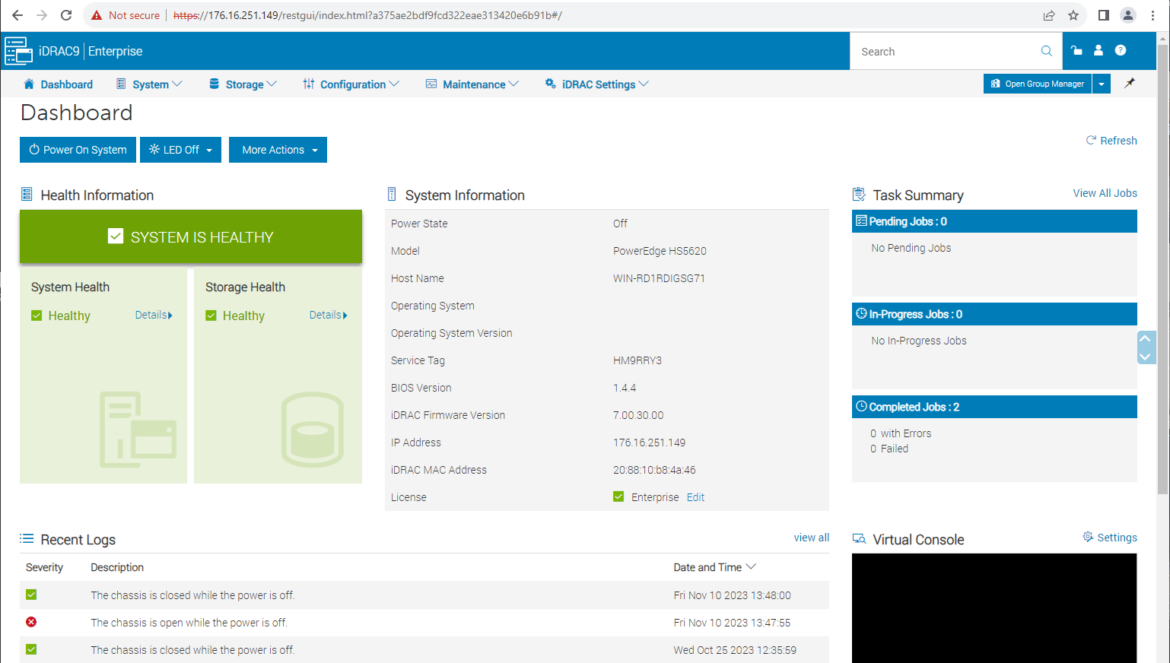The width and height of the screenshot is (1170, 663).
Task: Click the Open Group Manager button
Action: point(1037,84)
